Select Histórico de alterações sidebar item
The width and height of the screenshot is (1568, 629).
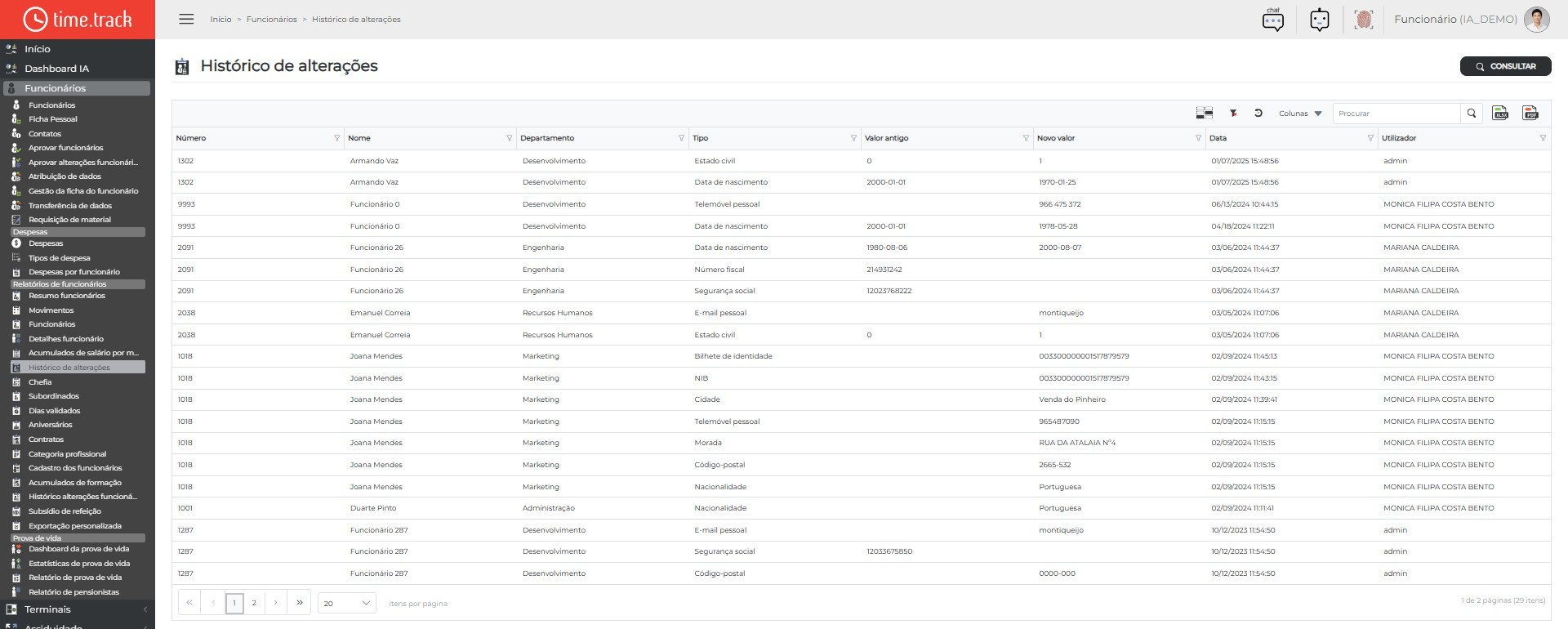tap(78, 368)
